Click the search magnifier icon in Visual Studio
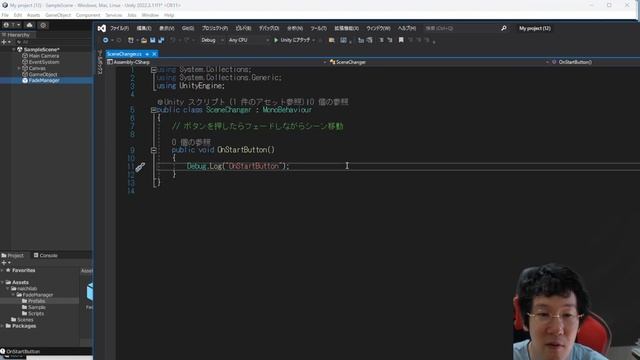This screenshot has width=640, height=360. (x=504, y=28)
